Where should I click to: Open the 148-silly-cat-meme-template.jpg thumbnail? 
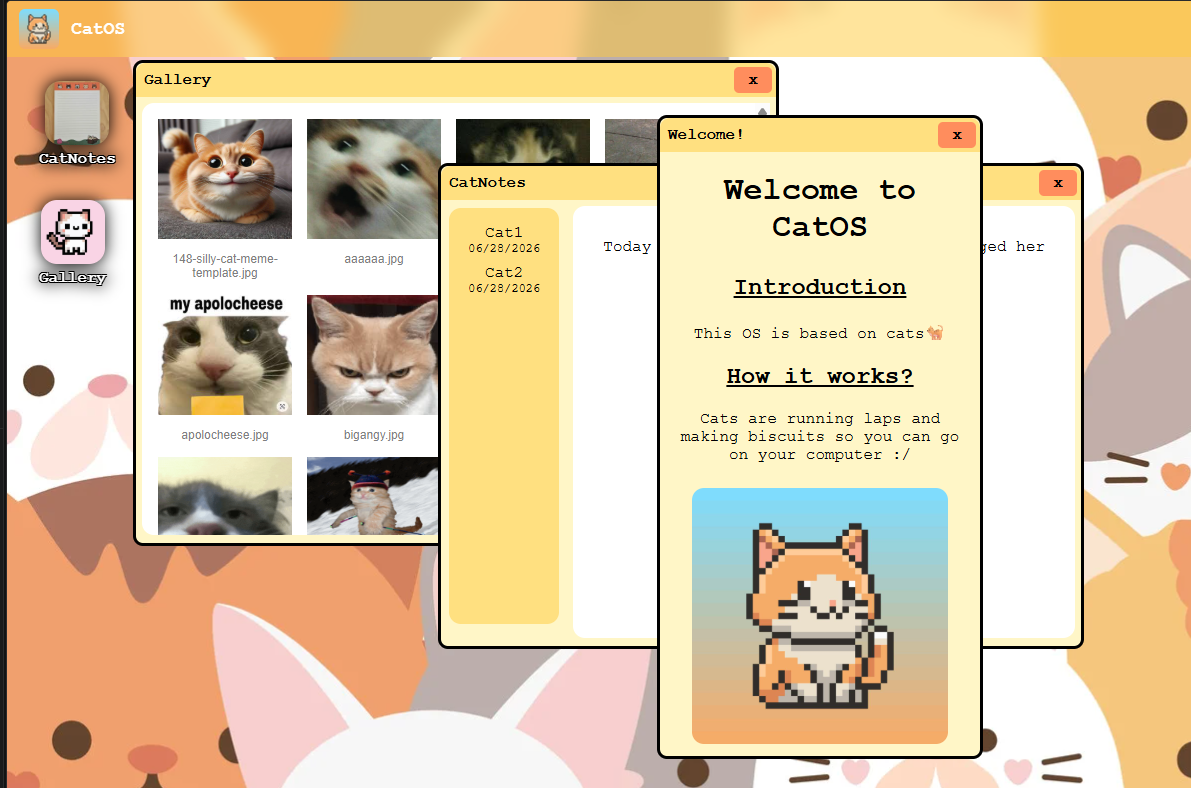(x=225, y=179)
